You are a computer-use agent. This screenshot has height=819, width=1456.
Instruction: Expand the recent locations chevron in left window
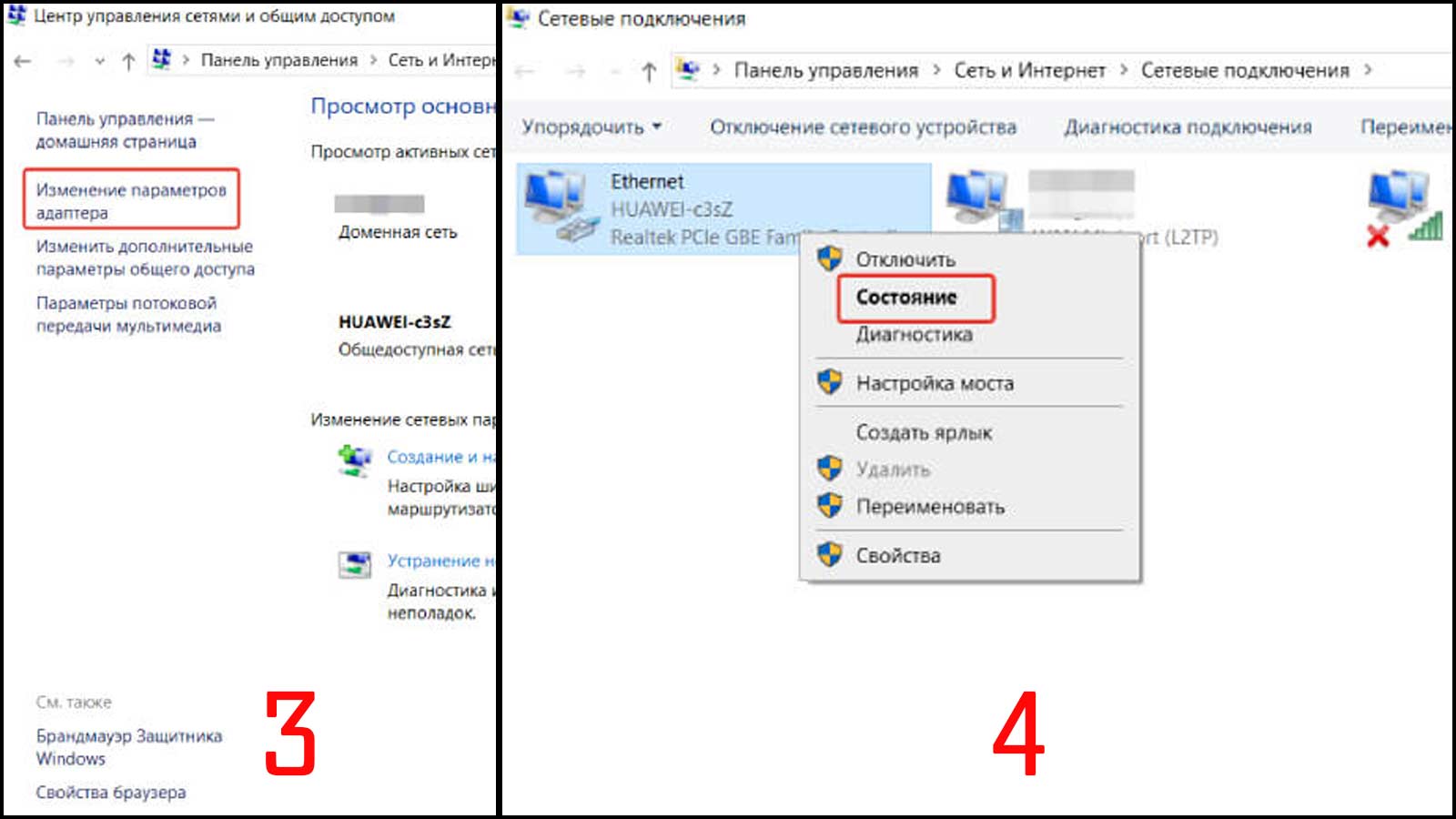coord(100,61)
